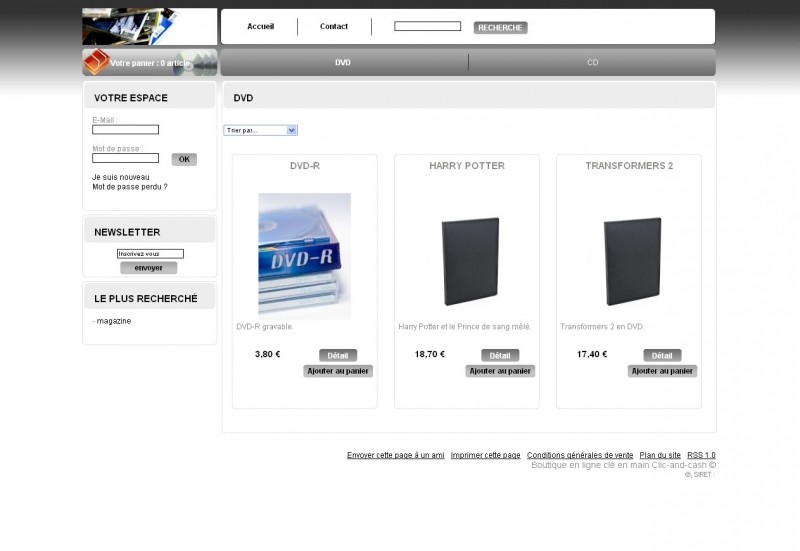Screen dimensions: 800x551
Task: Click the NEWSLETTER panel heading
Action: (x=127, y=232)
